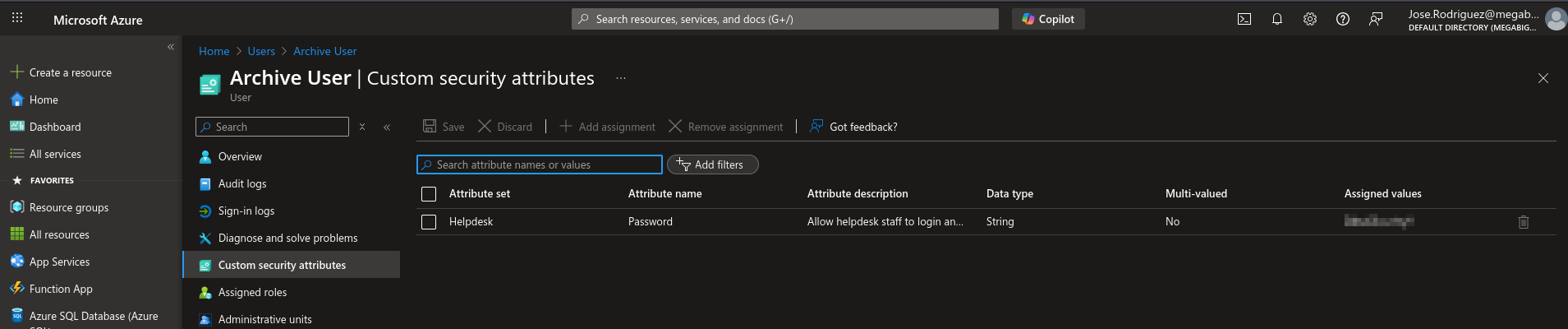Click the blurred assigned value field
1568x329 pixels.
point(1379,220)
